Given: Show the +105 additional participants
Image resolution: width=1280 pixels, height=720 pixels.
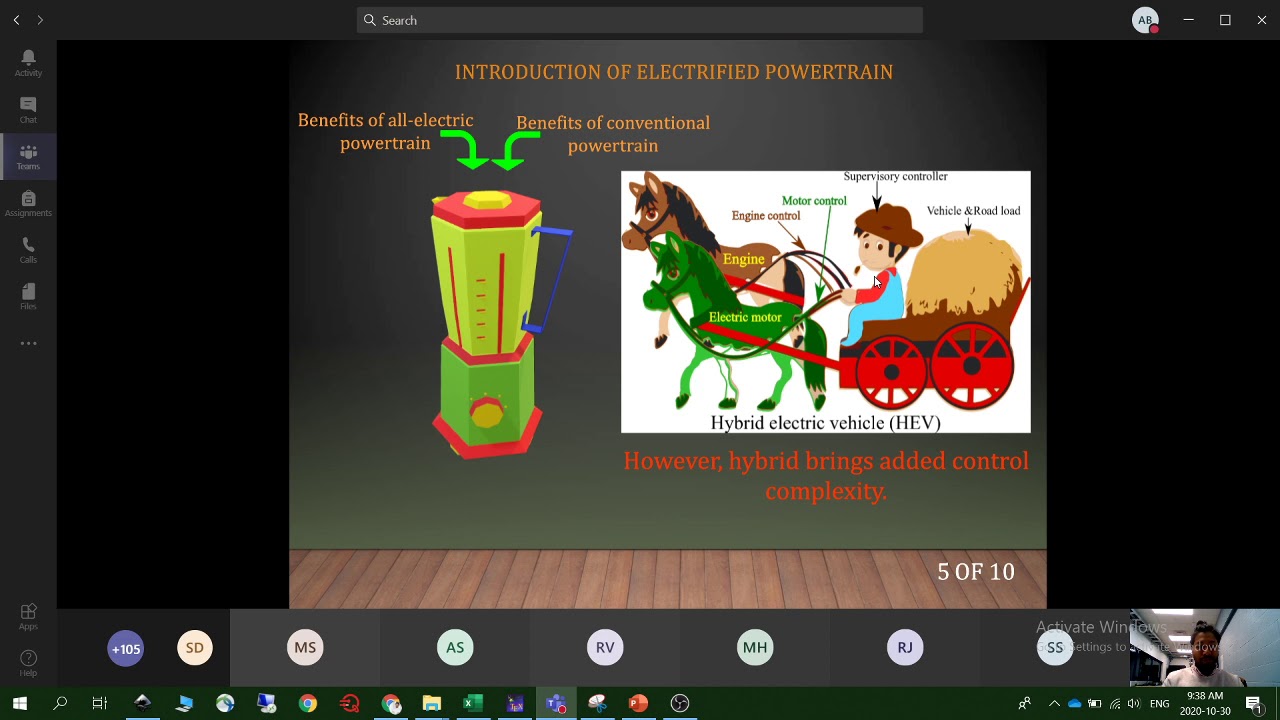Looking at the screenshot, I should pos(126,648).
